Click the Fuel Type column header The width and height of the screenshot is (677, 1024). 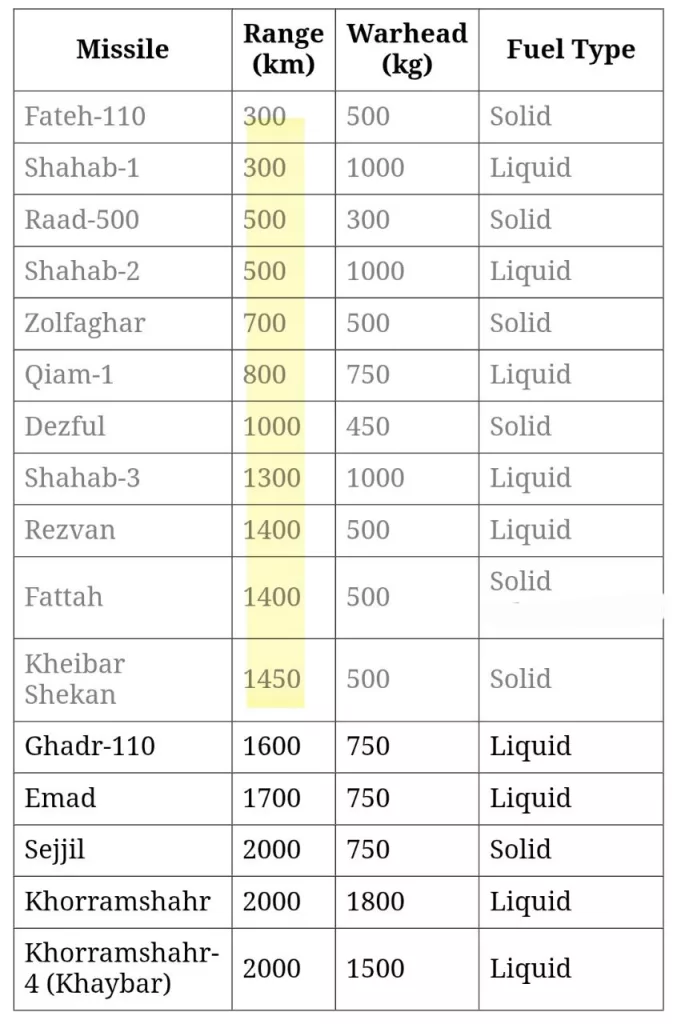(x=570, y=49)
